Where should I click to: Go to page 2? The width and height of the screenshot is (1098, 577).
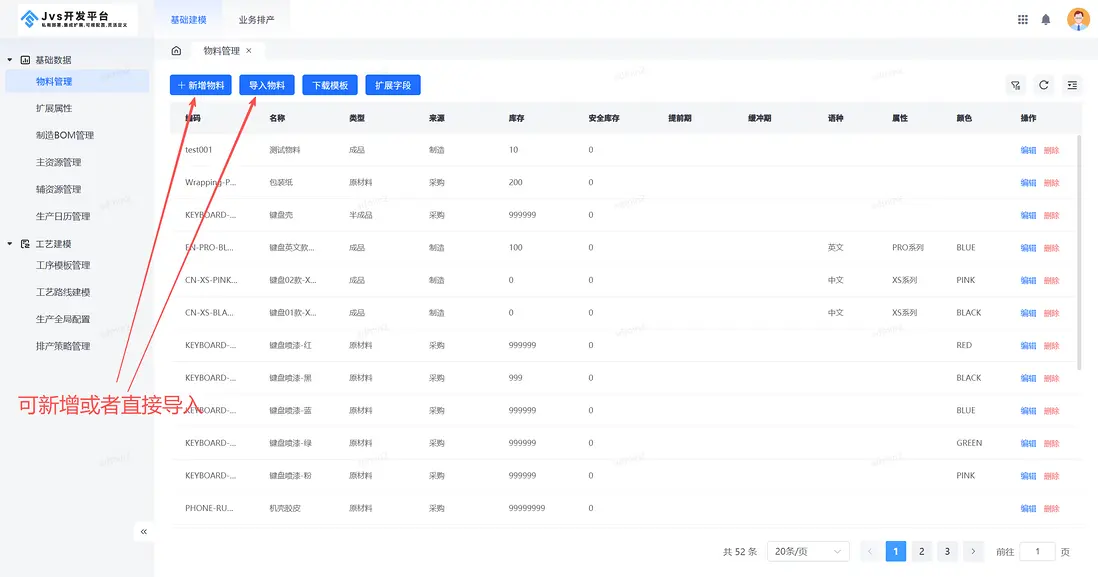coord(922,552)
